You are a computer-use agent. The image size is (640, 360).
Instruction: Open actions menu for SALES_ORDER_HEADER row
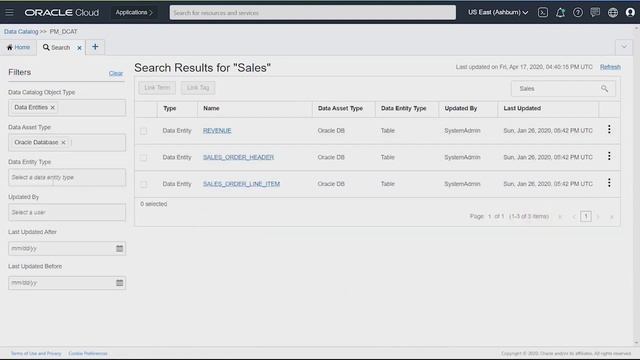[x=609, y=156]
